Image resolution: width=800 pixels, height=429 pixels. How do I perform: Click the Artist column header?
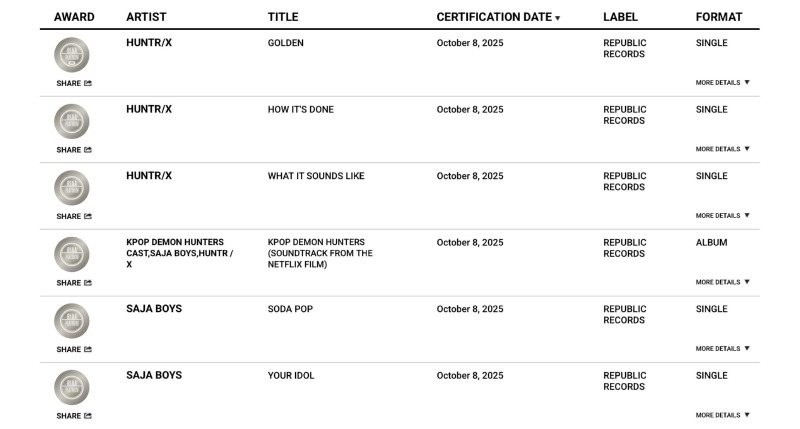[x=148, y=17]
